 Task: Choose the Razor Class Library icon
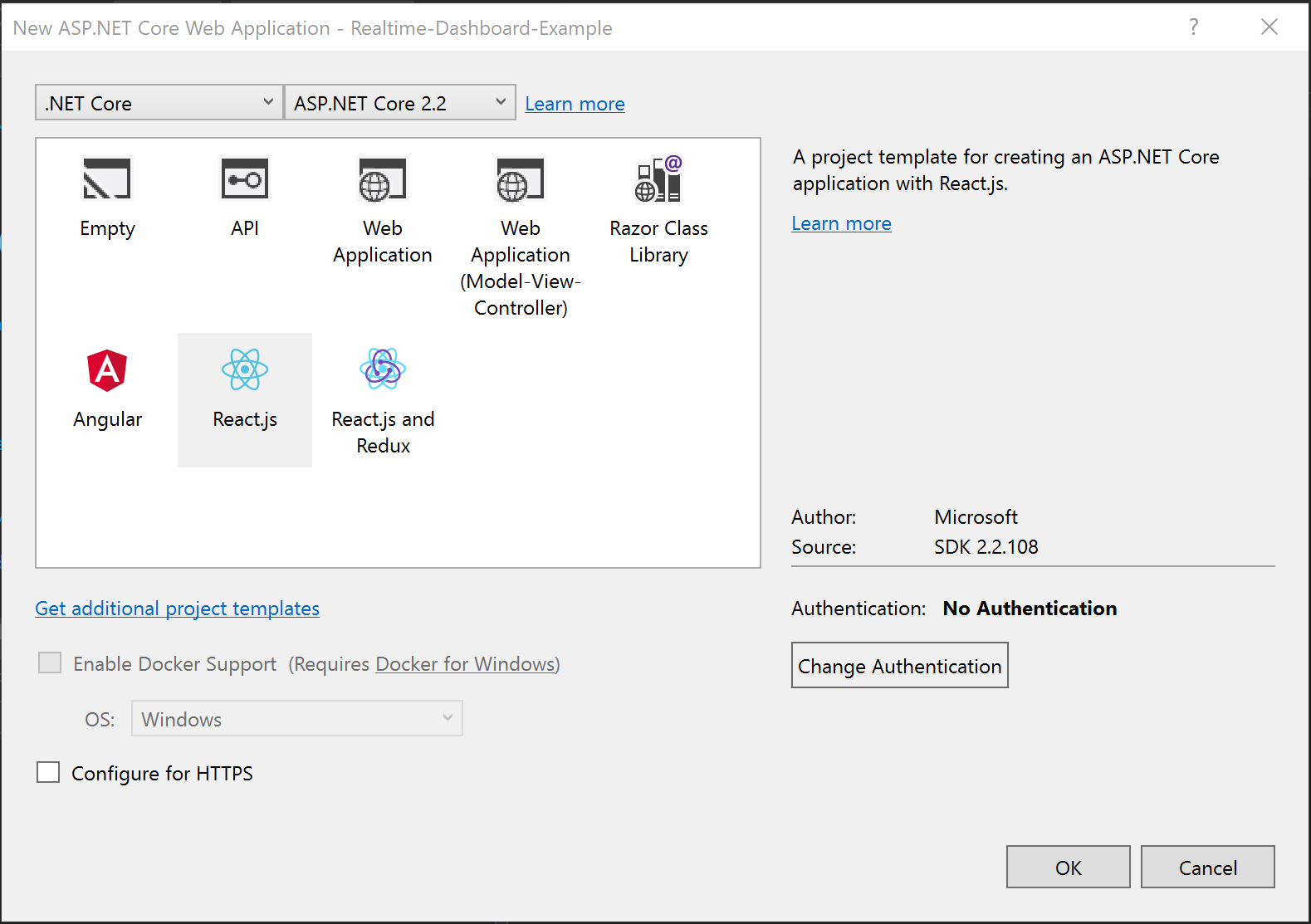(658, 178)
